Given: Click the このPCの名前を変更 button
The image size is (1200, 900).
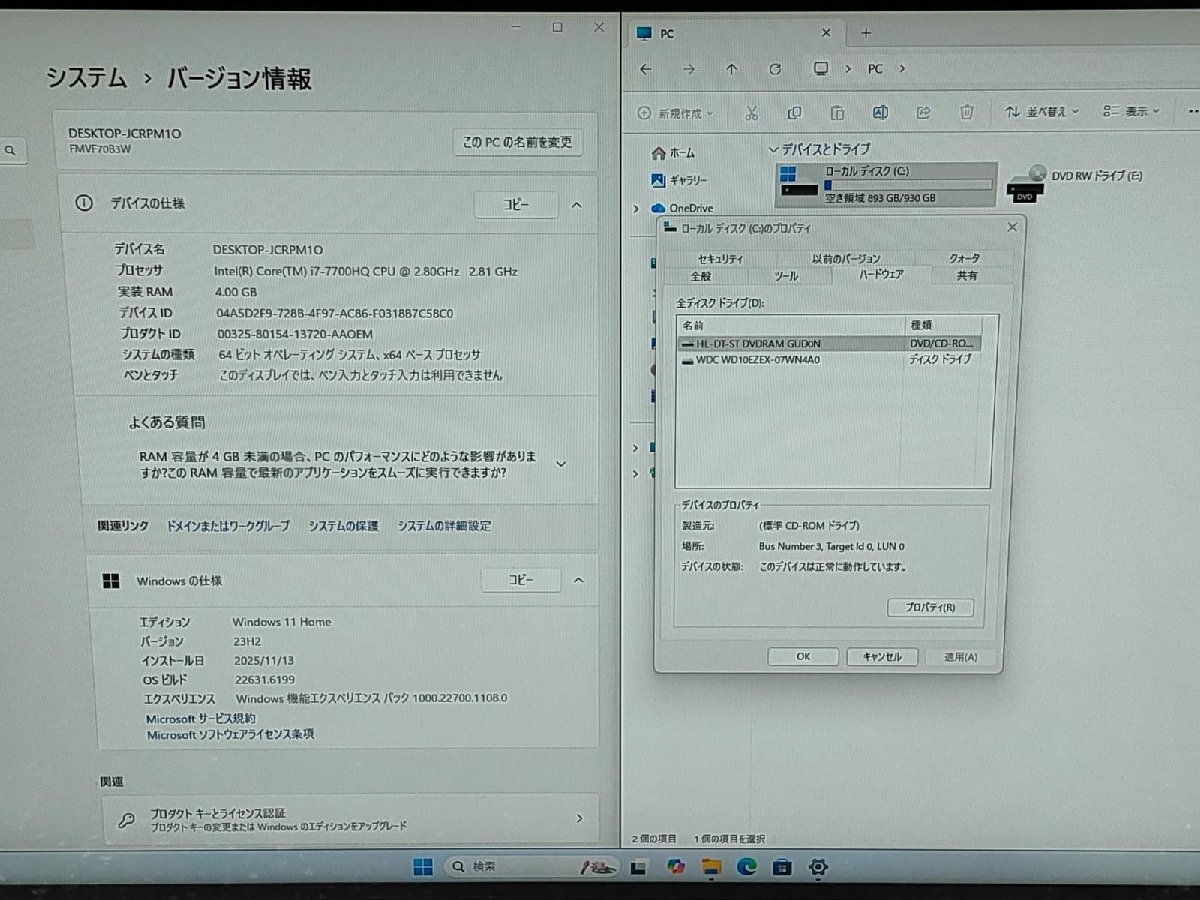Looking at the screenshot, I should [516, 142].
